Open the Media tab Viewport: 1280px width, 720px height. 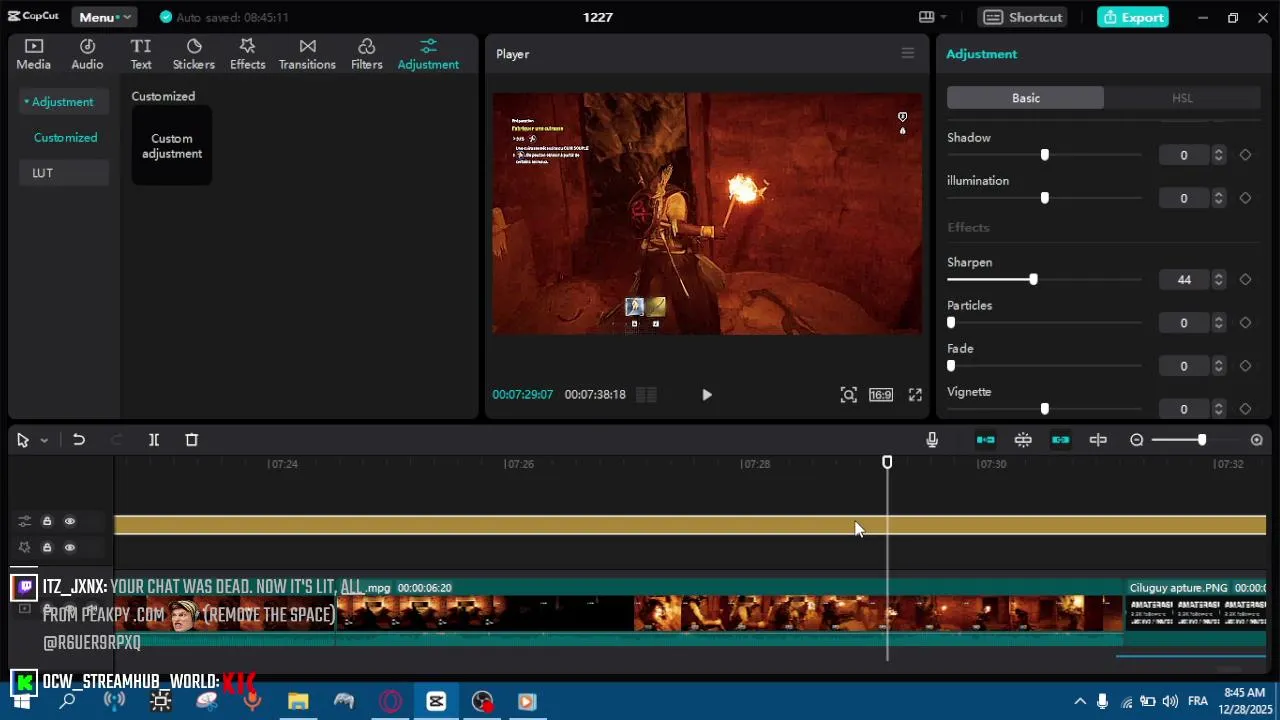point(33,54)
